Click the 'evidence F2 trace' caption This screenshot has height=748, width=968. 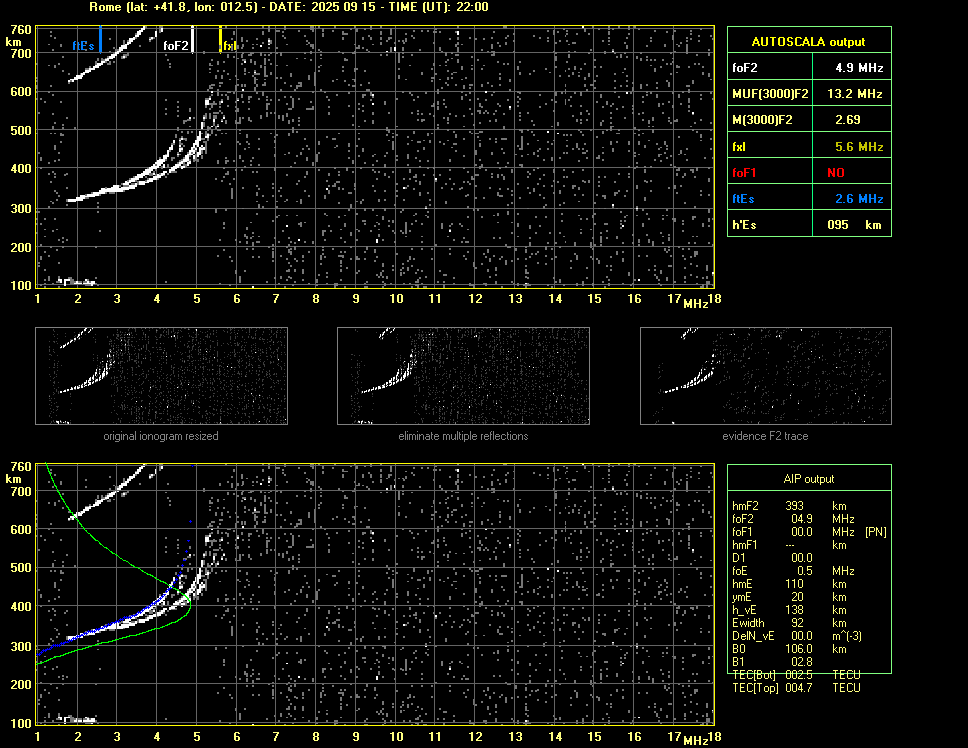point(766,436)
